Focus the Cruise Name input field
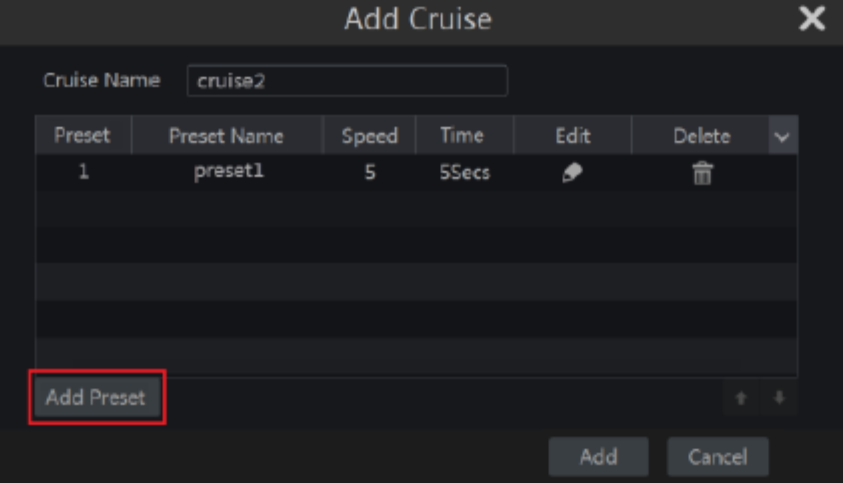Screen dimensions: 843x483 [x=347, y=81]
